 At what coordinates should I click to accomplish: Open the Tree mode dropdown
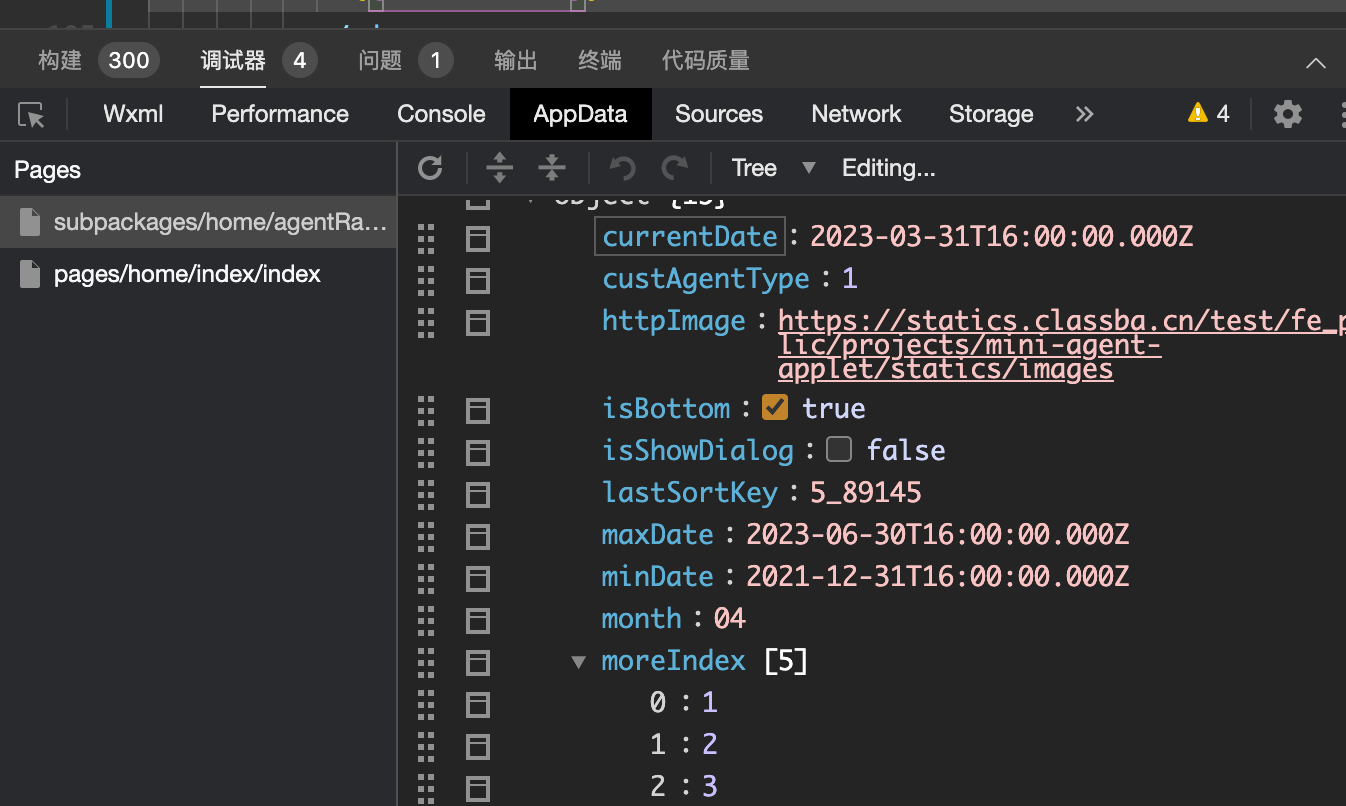[x=773, y=168]
